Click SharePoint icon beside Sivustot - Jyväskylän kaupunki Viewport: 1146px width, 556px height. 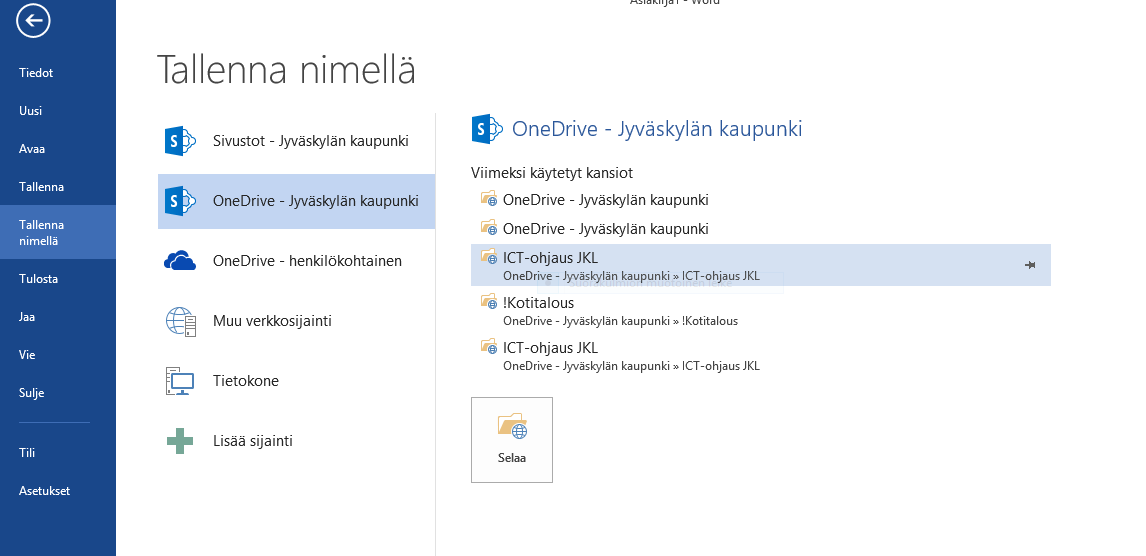pos(180,141)
